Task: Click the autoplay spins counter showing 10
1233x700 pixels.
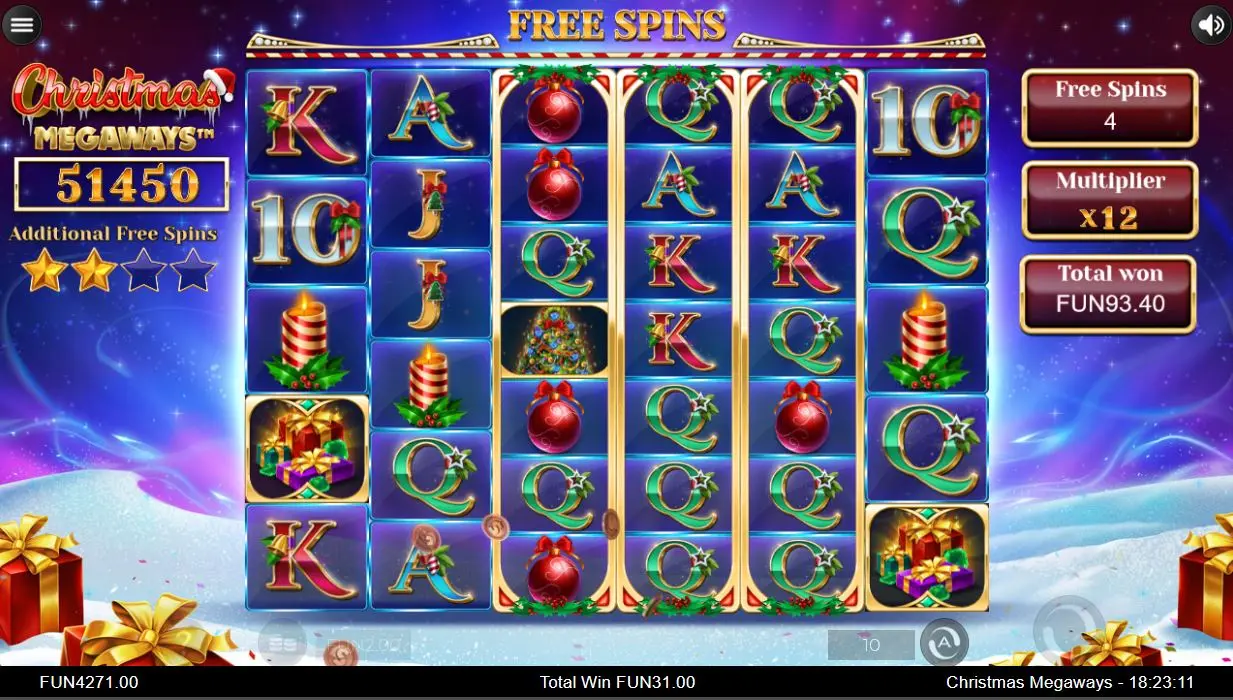Action: pyautogui.click(x=871, y=645)
